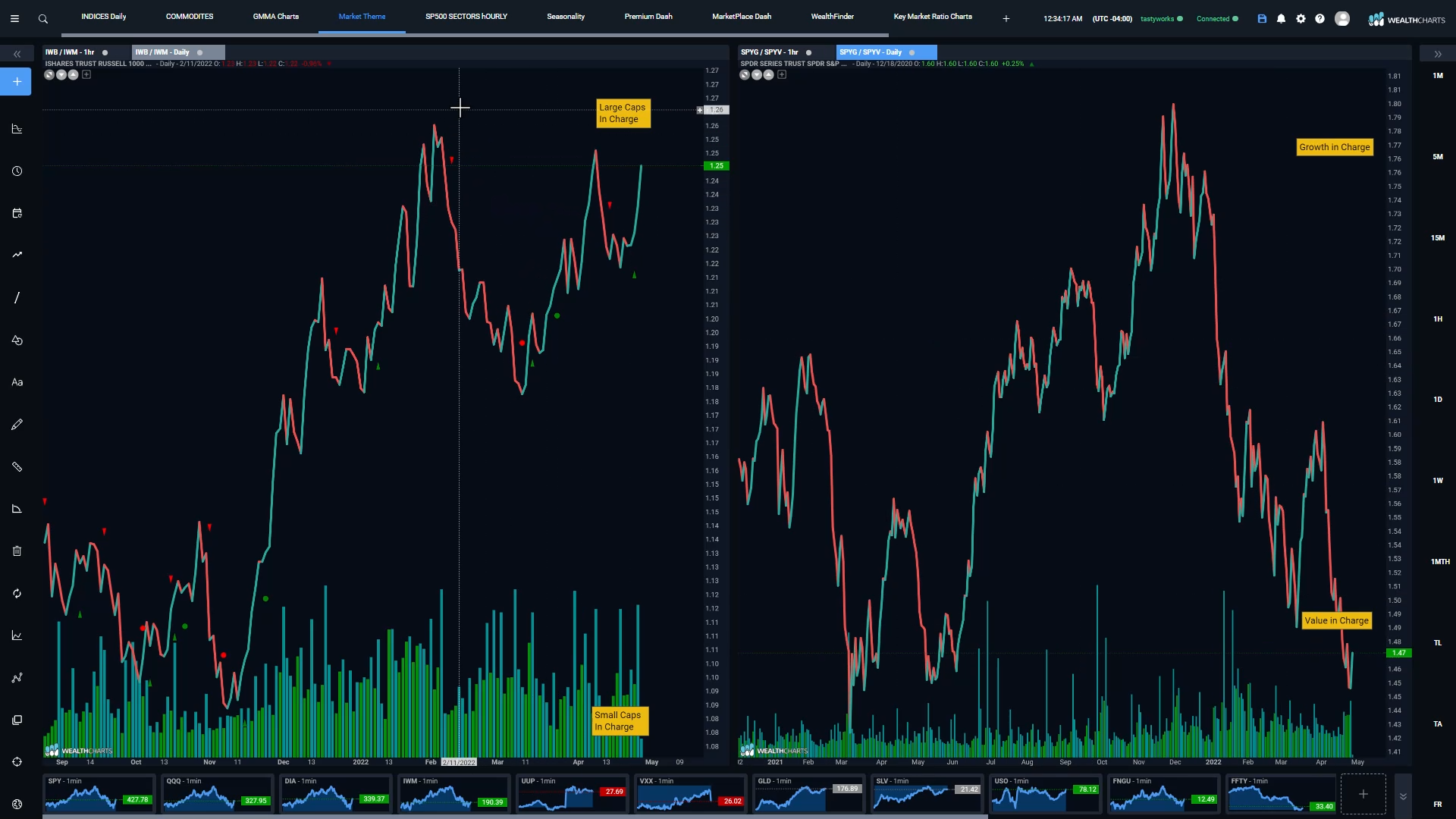Open the settings gear in top bar
The image size is (1456, 819).
(x=1301, y=18)
